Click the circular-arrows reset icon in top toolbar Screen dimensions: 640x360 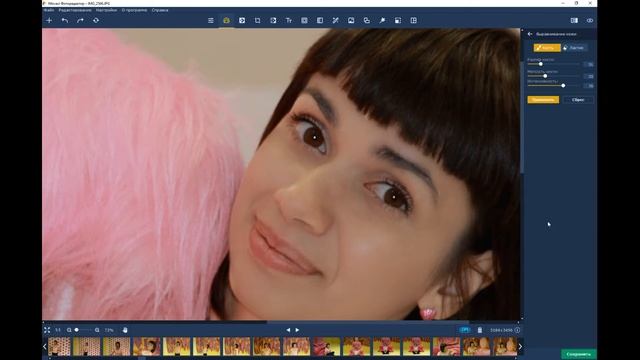[x=96, y=20]
